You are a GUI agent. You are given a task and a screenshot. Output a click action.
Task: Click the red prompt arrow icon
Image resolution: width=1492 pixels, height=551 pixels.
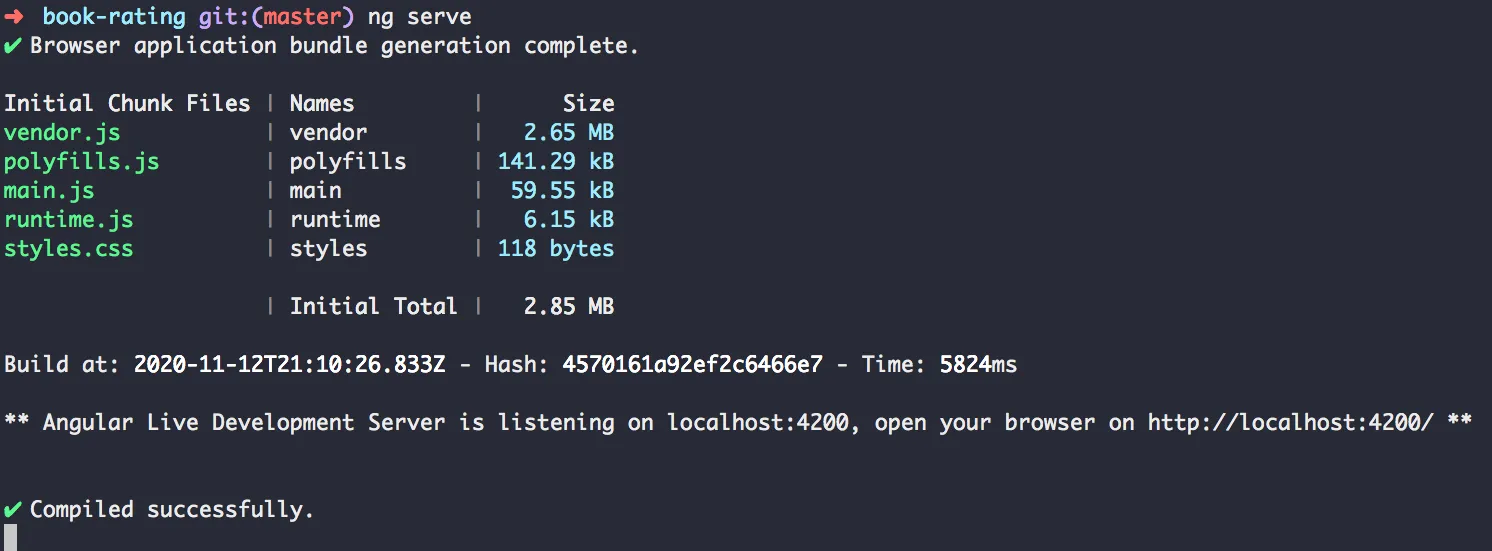pos(13,17)
